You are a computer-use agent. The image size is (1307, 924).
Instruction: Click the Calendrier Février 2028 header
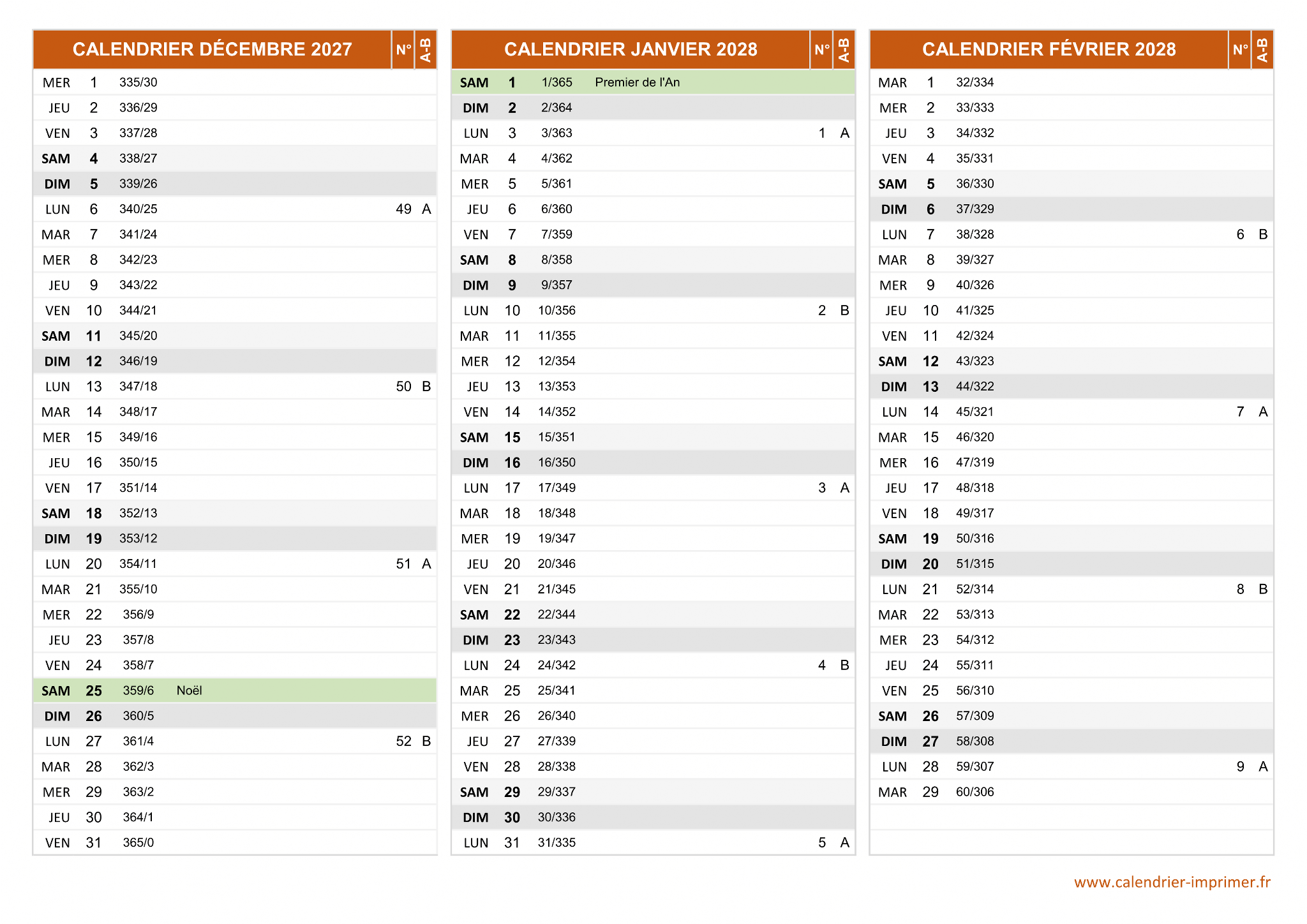(1048, 49)
